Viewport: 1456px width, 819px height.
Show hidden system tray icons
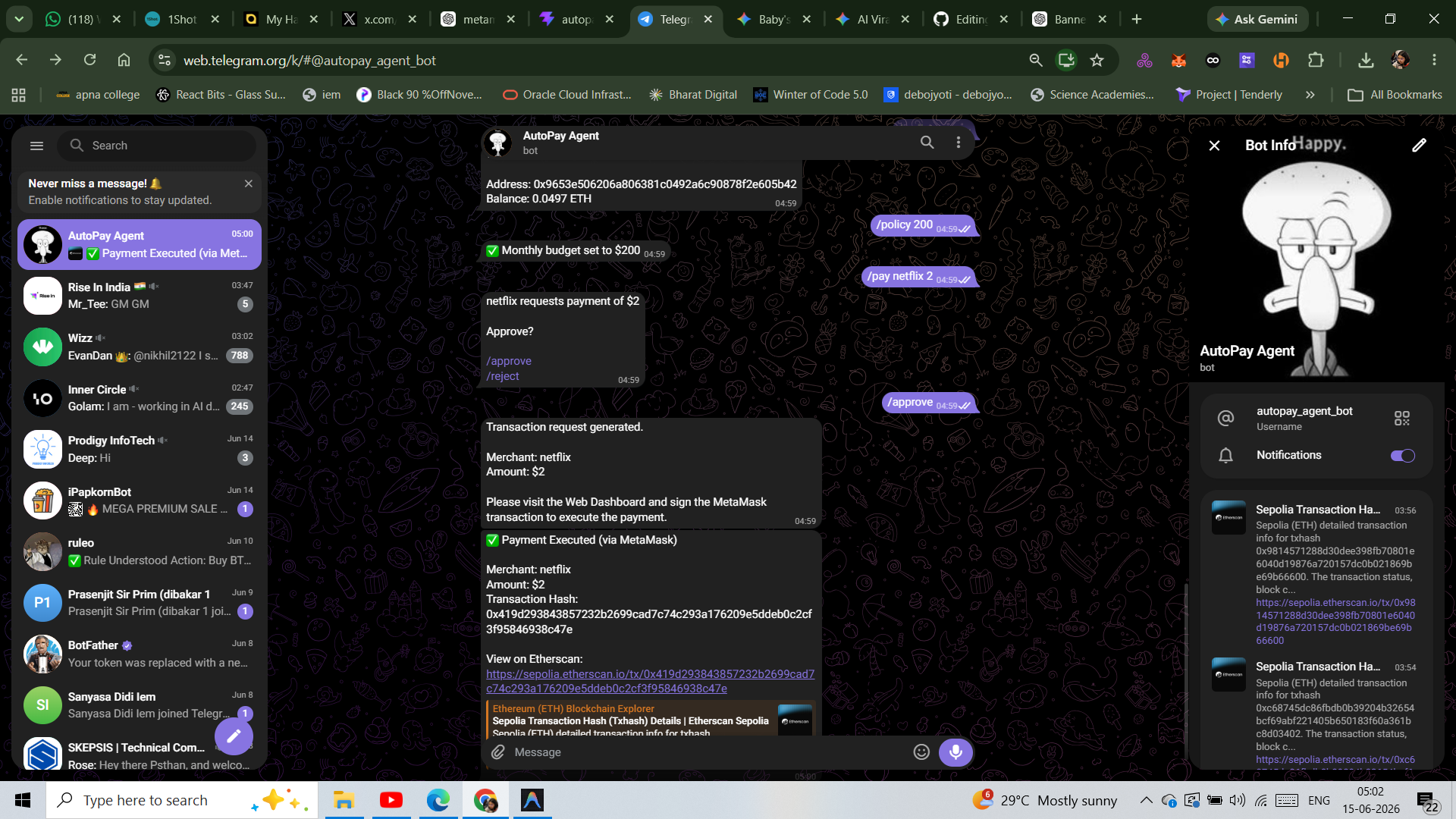pyautogui.click(x=1146, y=800)
